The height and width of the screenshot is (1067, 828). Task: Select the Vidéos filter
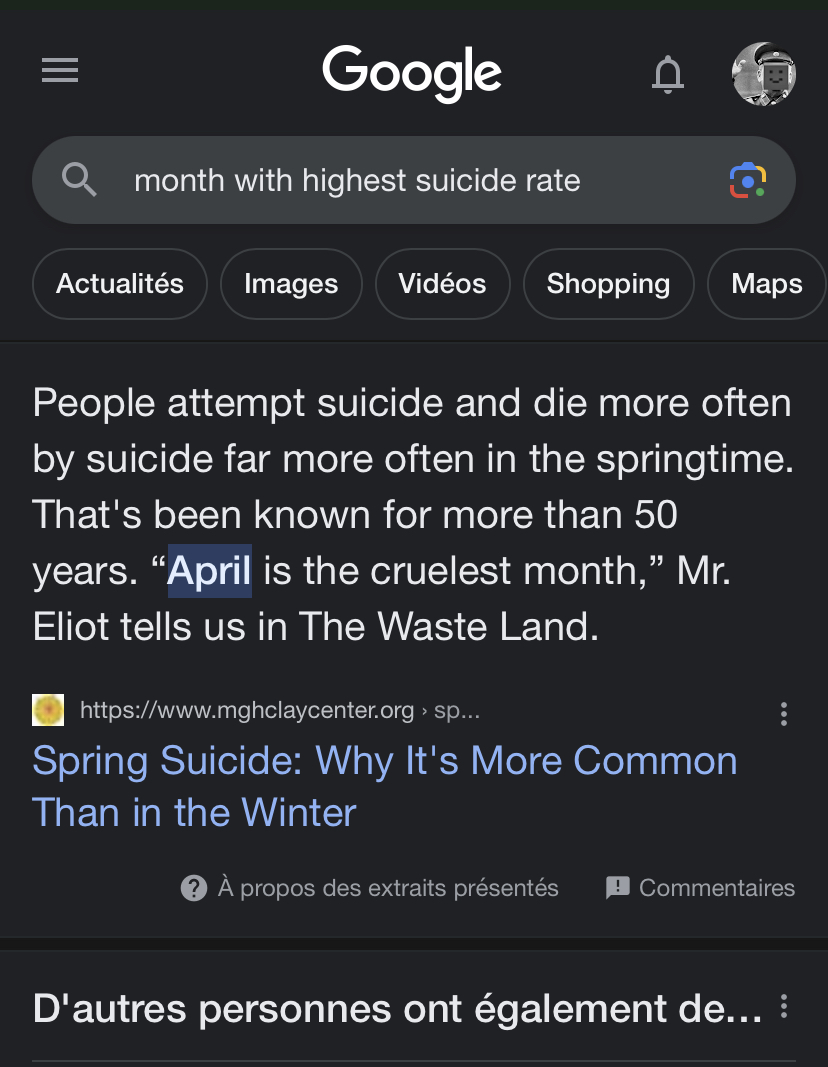[x=442, y=284]
